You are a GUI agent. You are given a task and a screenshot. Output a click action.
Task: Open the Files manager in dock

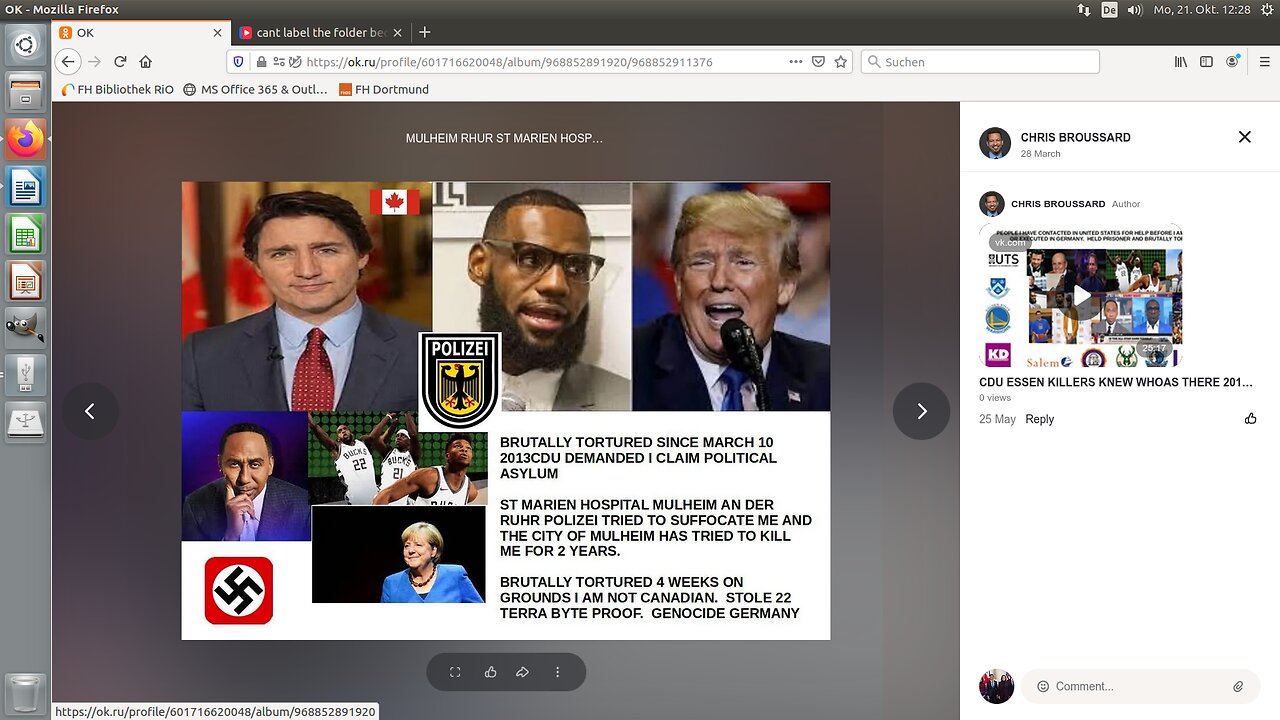25,93
